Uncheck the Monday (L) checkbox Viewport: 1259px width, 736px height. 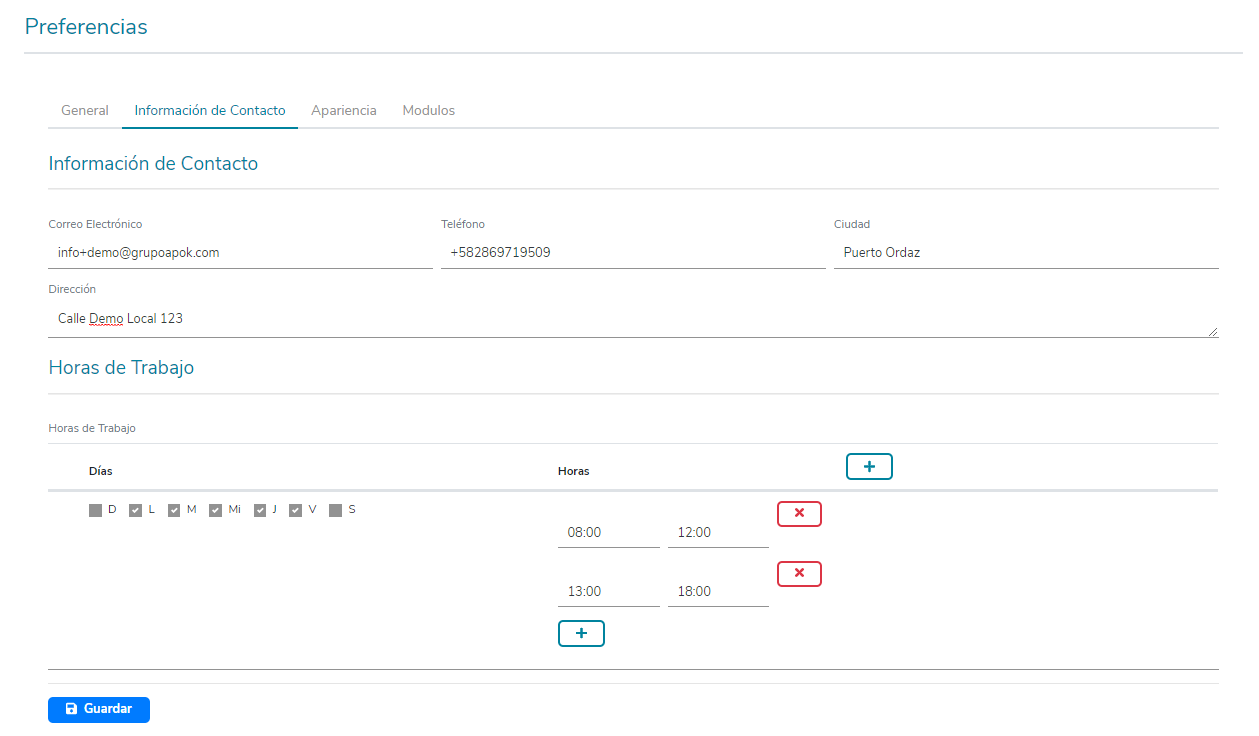pyautogui.click(x=136, y=510)
